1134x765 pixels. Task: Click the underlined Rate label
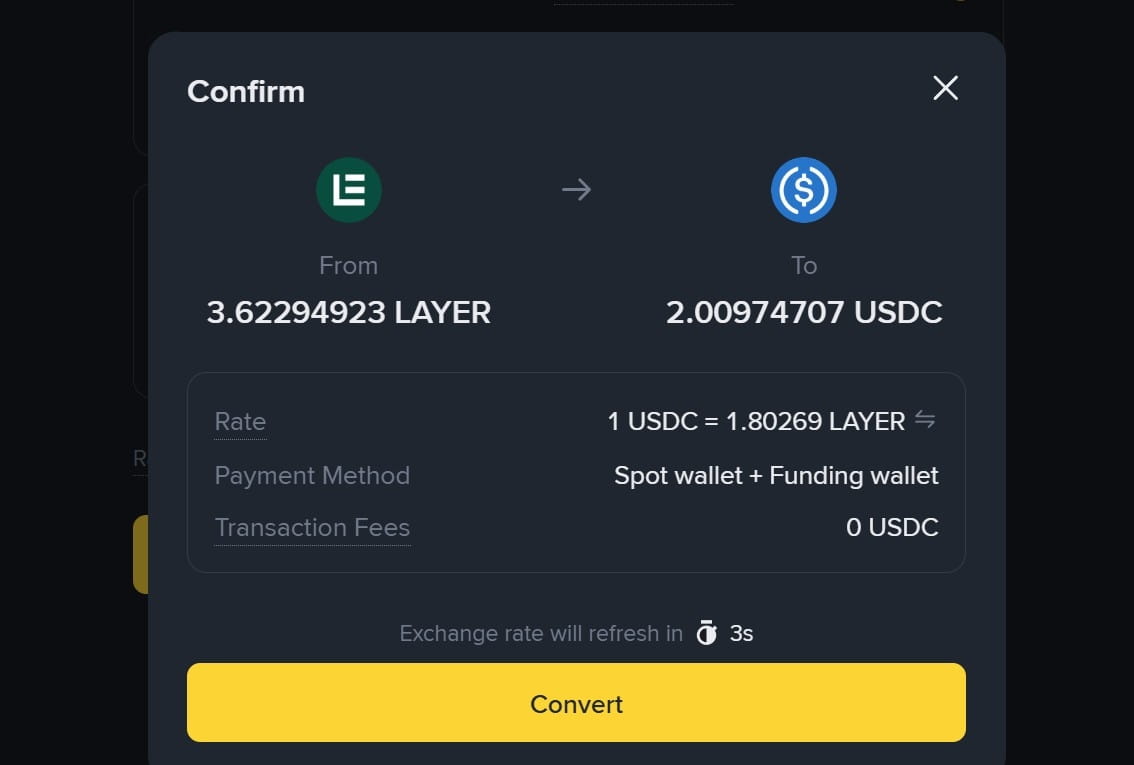pos(240,422)
